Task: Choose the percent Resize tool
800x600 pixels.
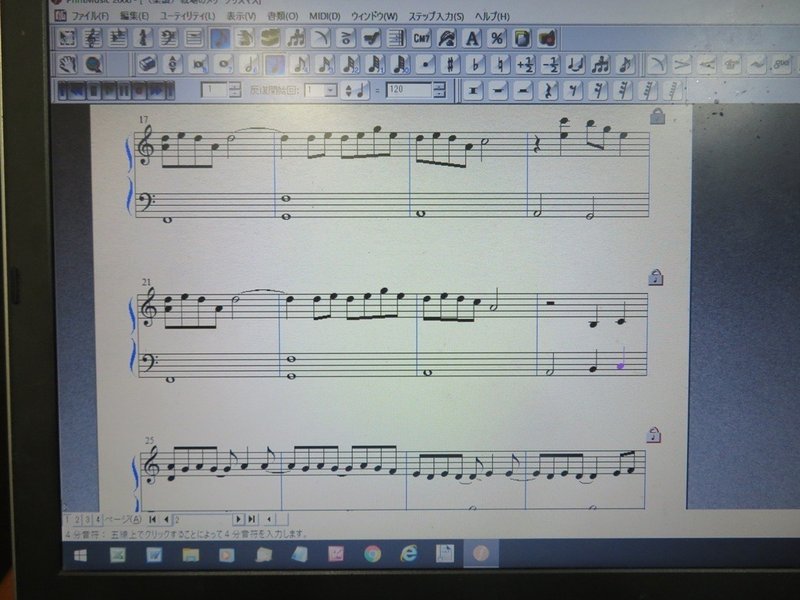Action: (x=497, y=38)
